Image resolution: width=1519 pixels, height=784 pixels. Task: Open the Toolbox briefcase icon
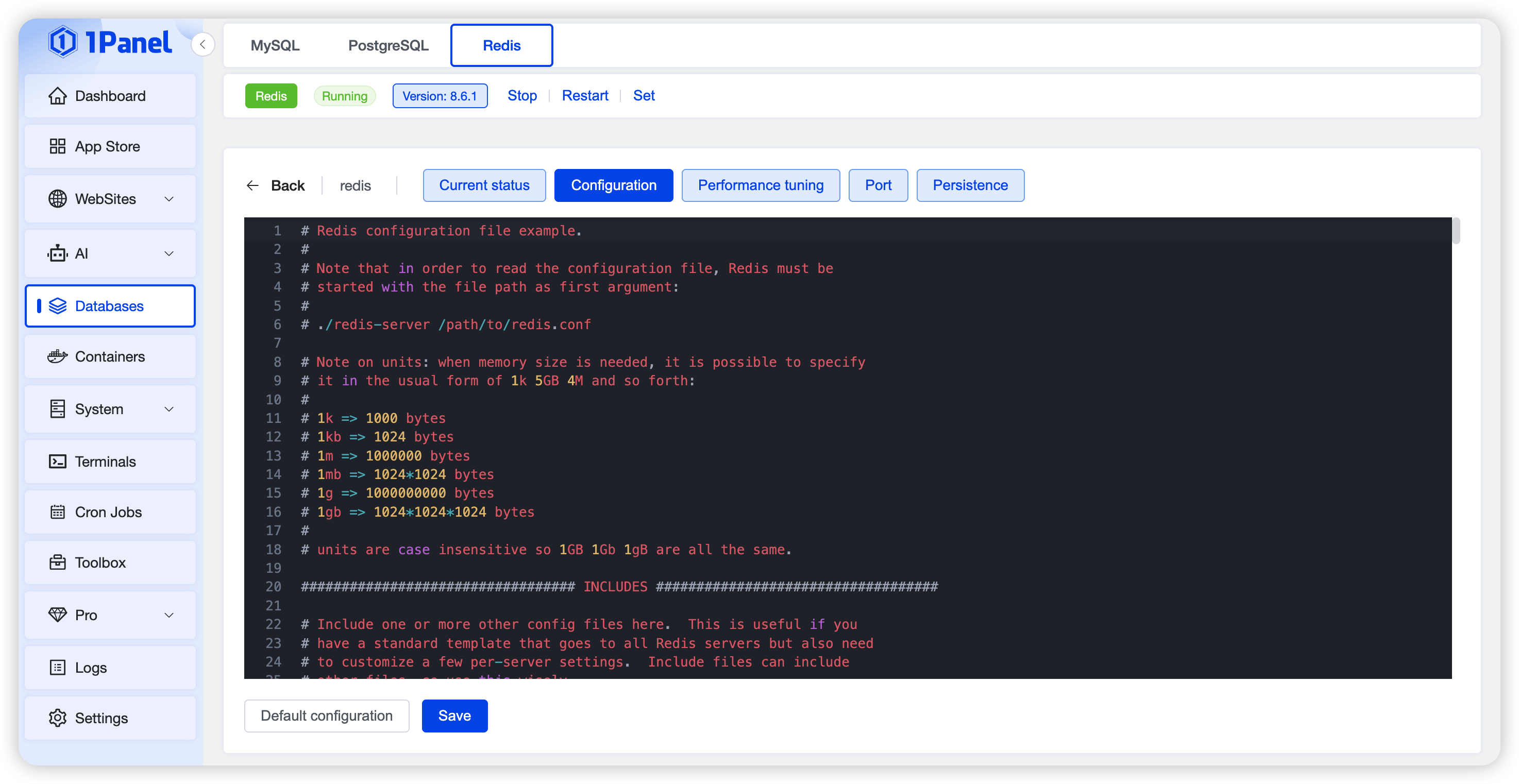coord(57,563)
